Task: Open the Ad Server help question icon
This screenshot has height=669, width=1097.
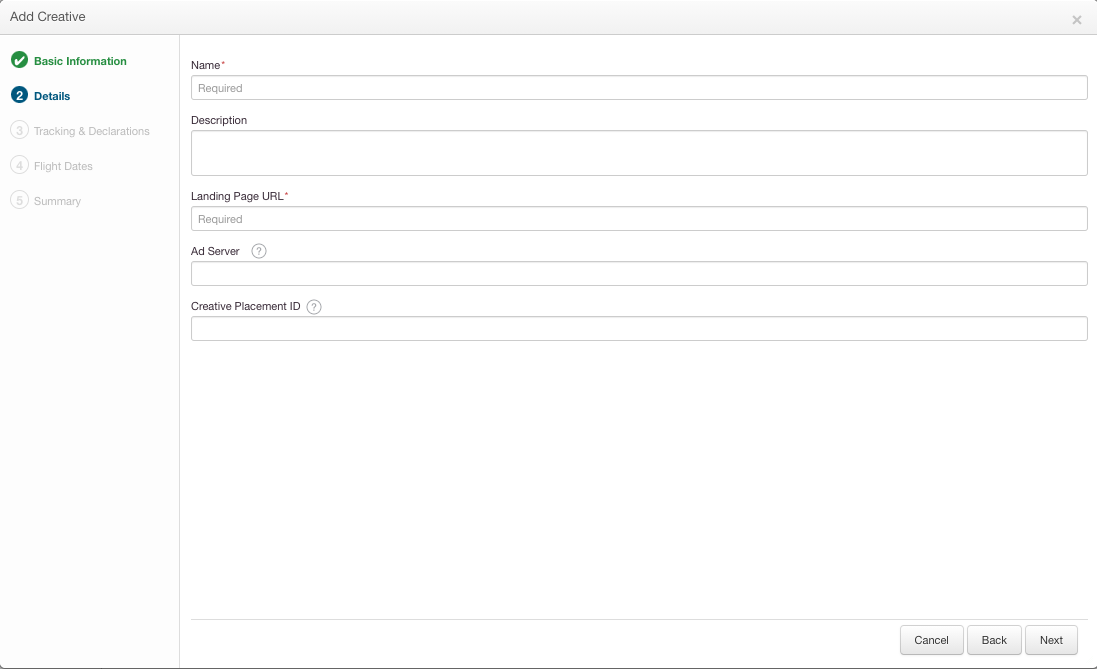Action: tap(259, 252)
